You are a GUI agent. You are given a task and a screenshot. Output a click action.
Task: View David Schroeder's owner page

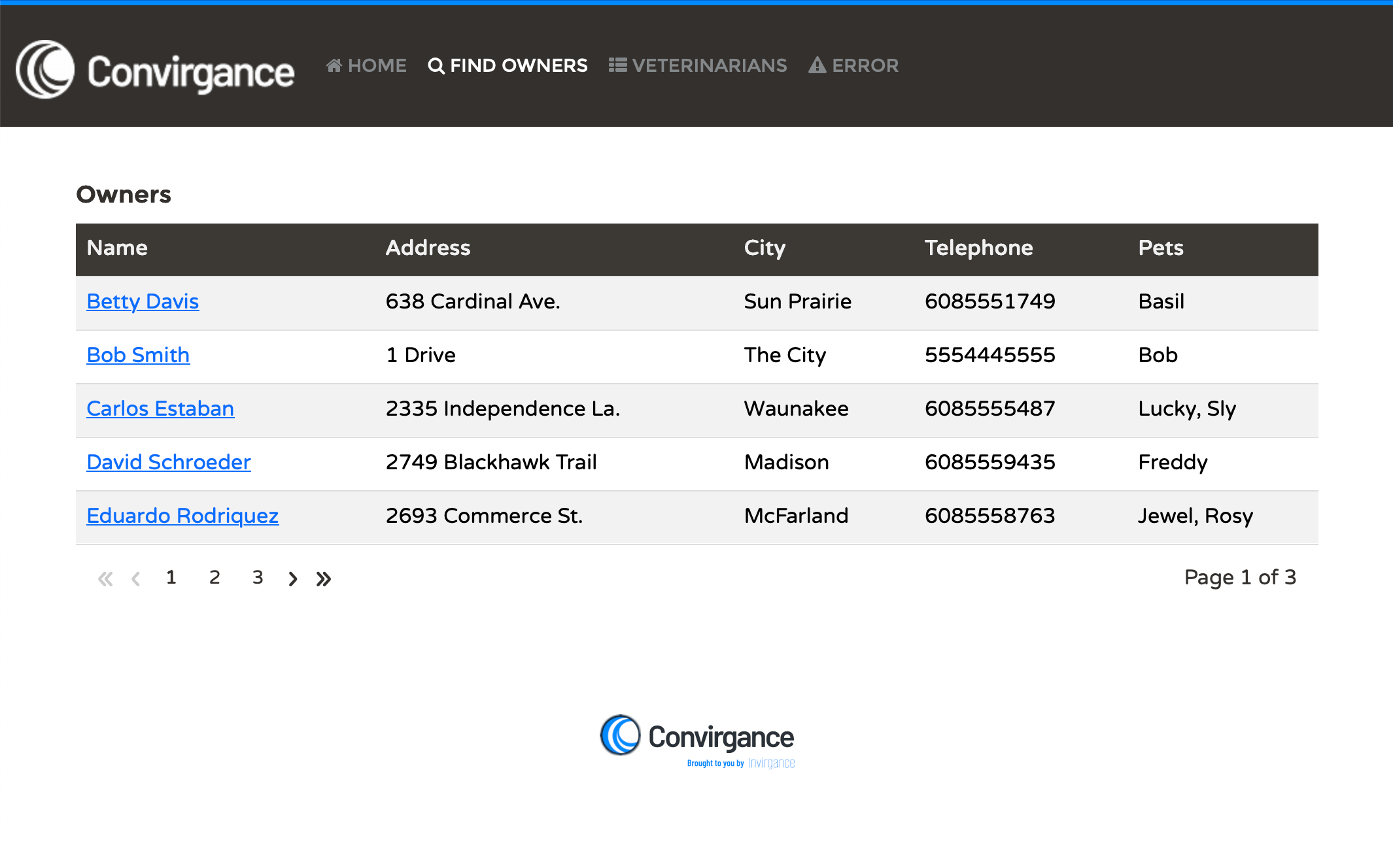pyautogui.click(x=169, y=462)
